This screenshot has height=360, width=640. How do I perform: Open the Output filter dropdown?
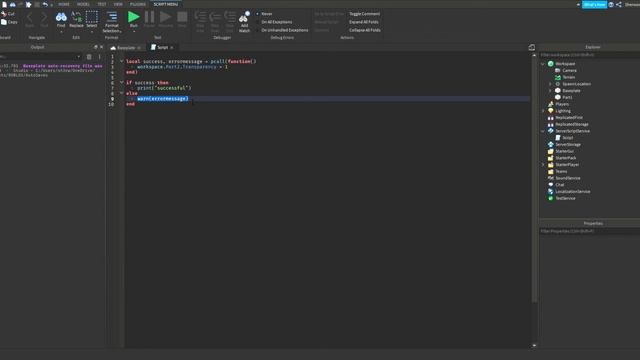[x=78, y=57]
